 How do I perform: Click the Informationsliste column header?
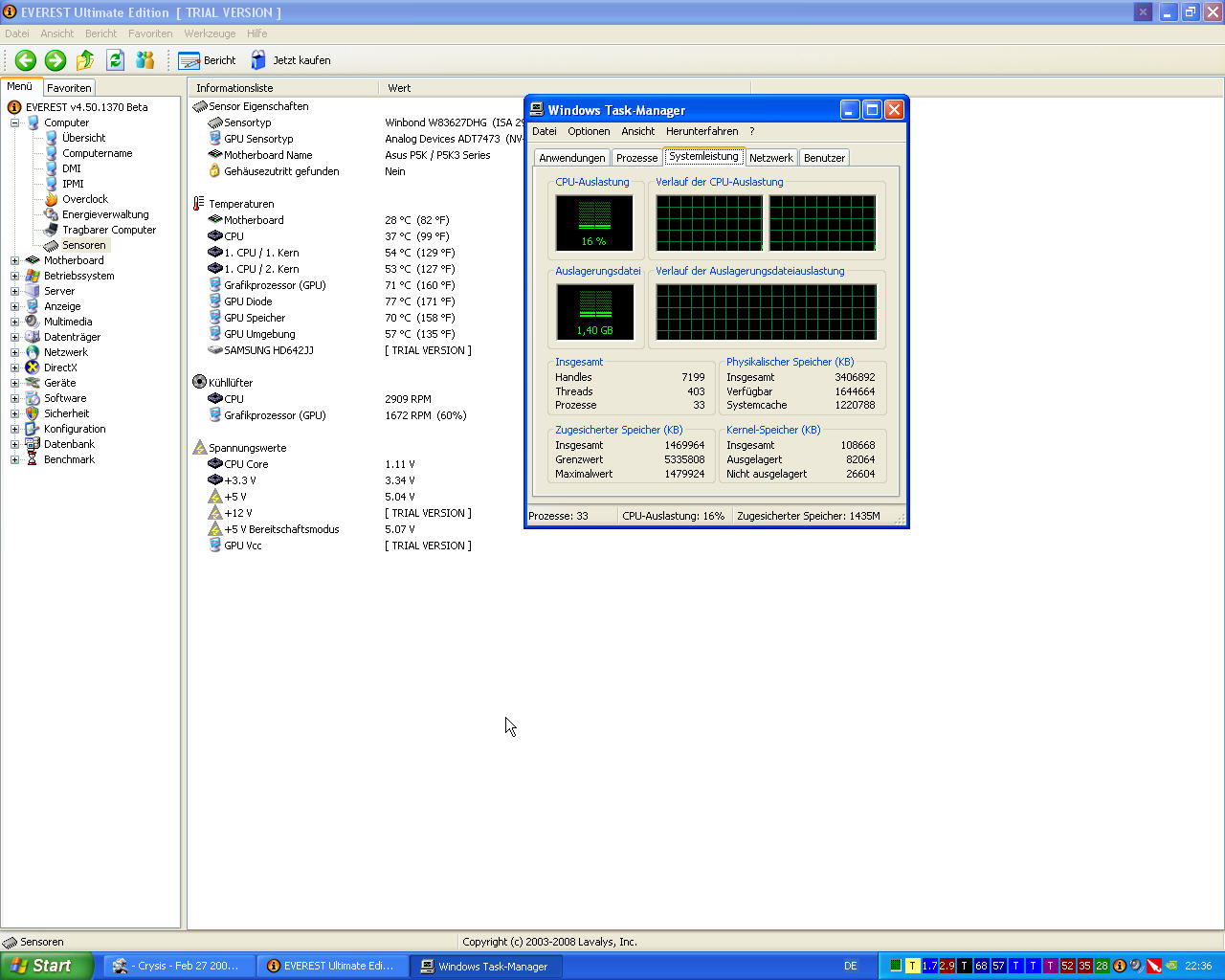point(283,88)
